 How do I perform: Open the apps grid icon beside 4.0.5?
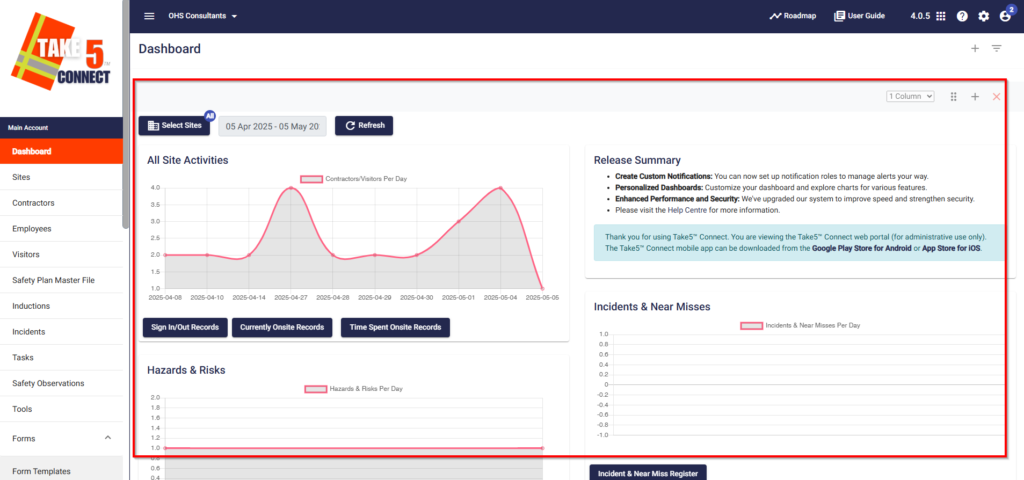click(x=940, y=16)
